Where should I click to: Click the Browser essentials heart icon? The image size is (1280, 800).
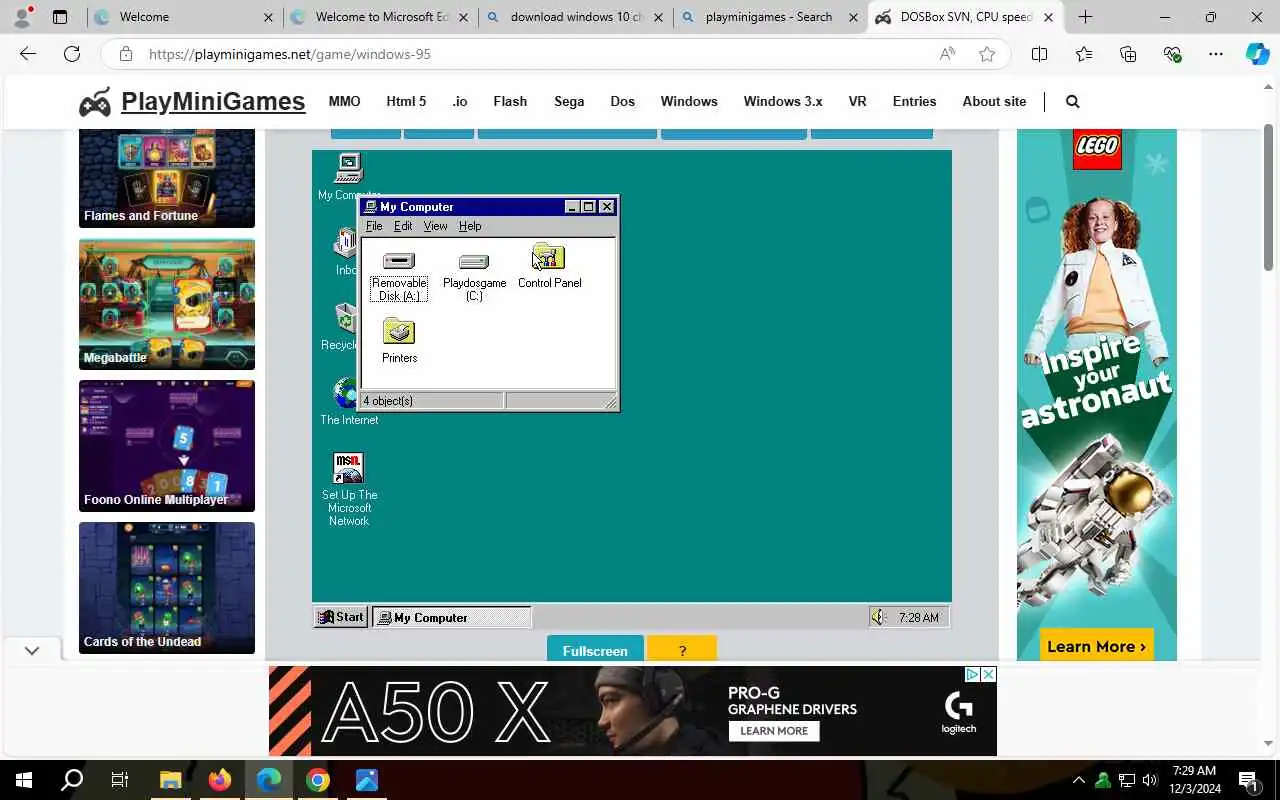[1172, 54]
